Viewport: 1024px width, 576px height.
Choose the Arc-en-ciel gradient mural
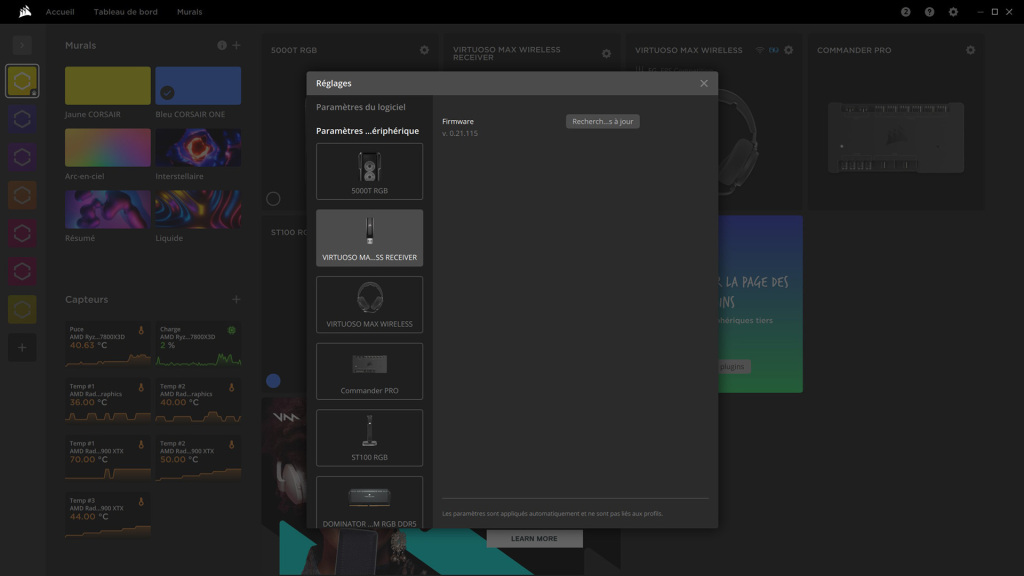click(x=108, y=148)
